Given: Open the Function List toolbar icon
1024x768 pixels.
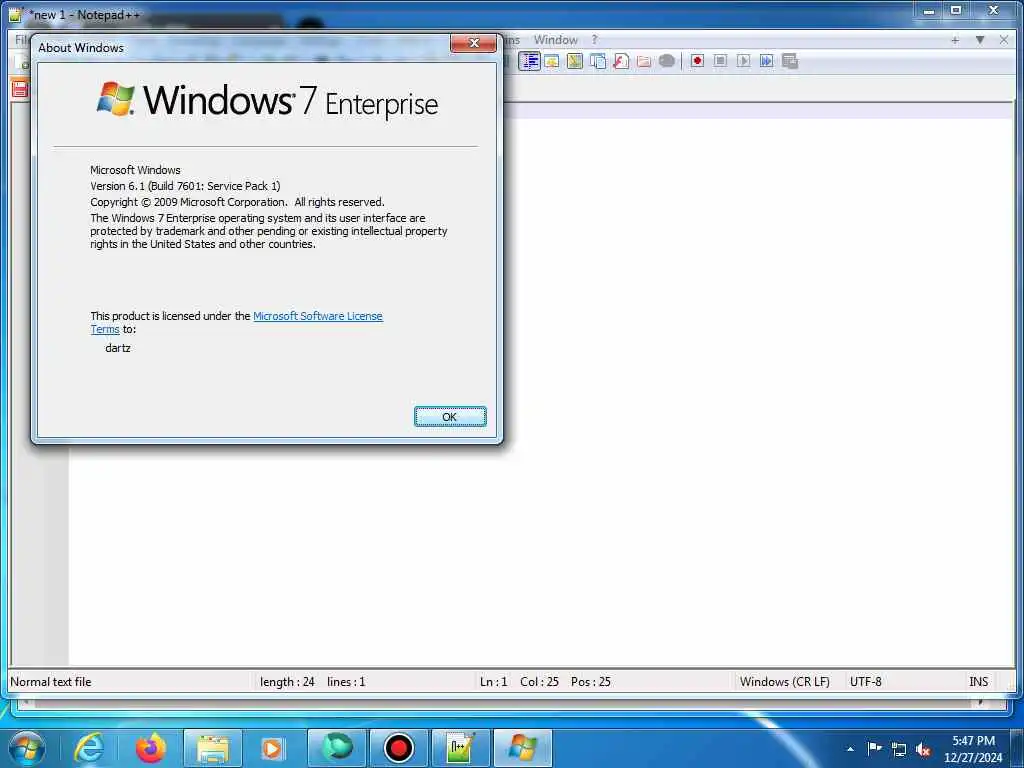Looking at the screenshot, I should (621, 61).
